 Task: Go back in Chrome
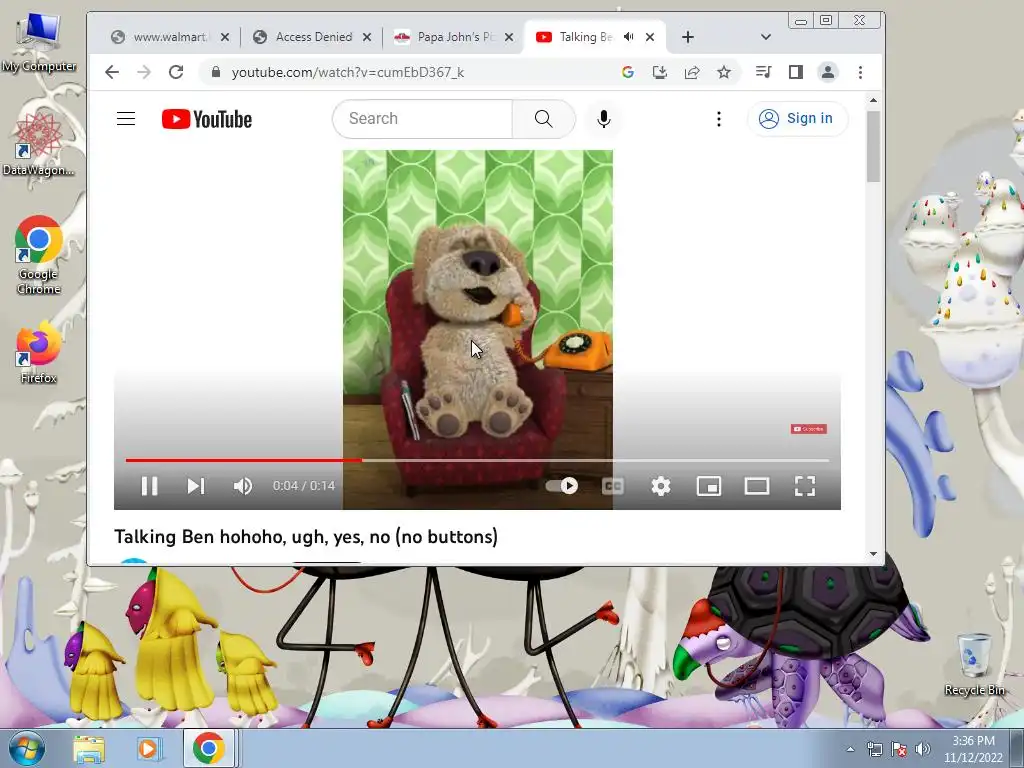(x=112, y=72)
